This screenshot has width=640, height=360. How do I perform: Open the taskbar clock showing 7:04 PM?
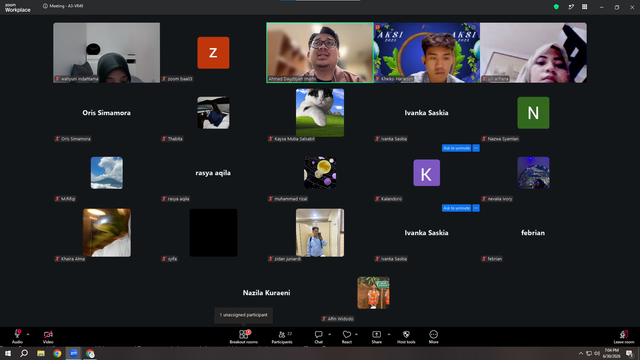point(611,353)
